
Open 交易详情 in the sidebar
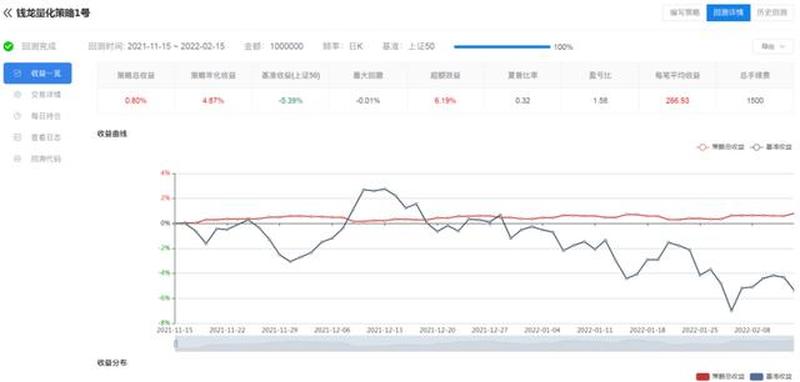(x=37, y=94)
